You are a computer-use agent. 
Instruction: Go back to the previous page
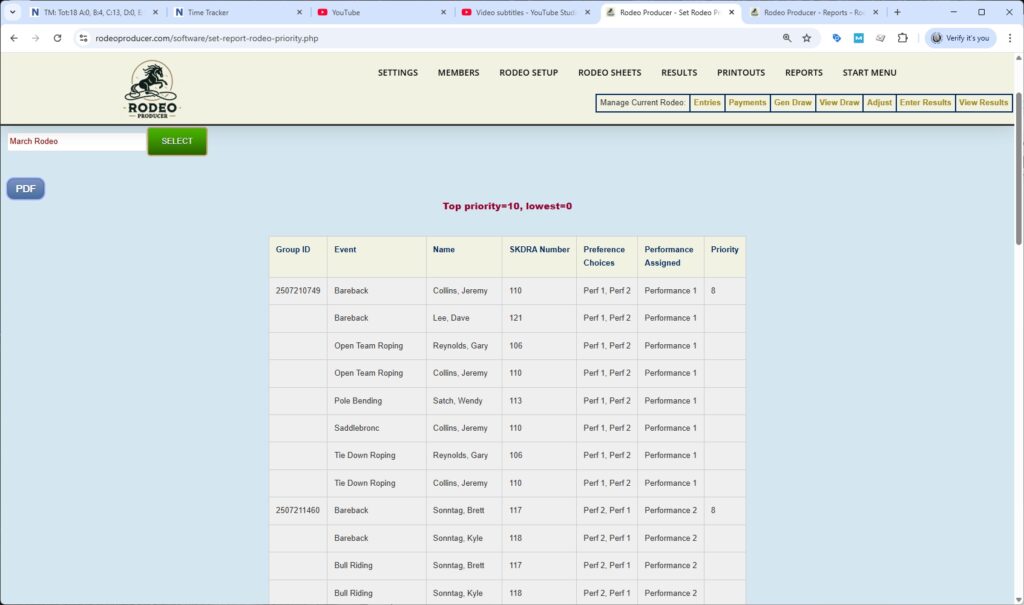14,38
